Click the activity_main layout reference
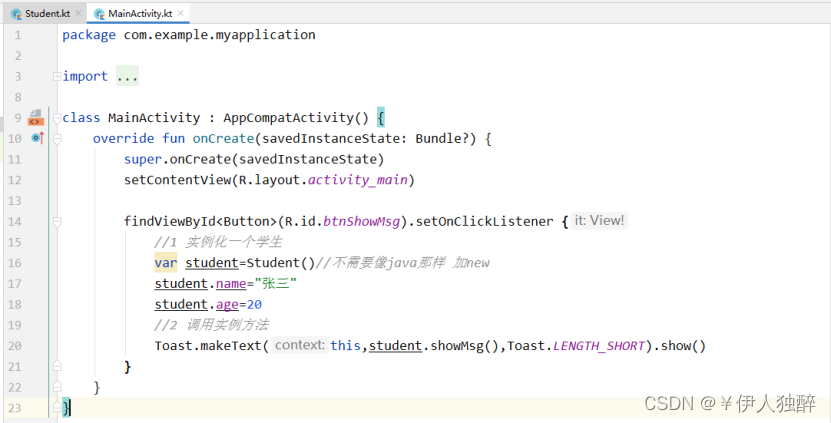This screenshot has width=831, height=423. (358, 180)
